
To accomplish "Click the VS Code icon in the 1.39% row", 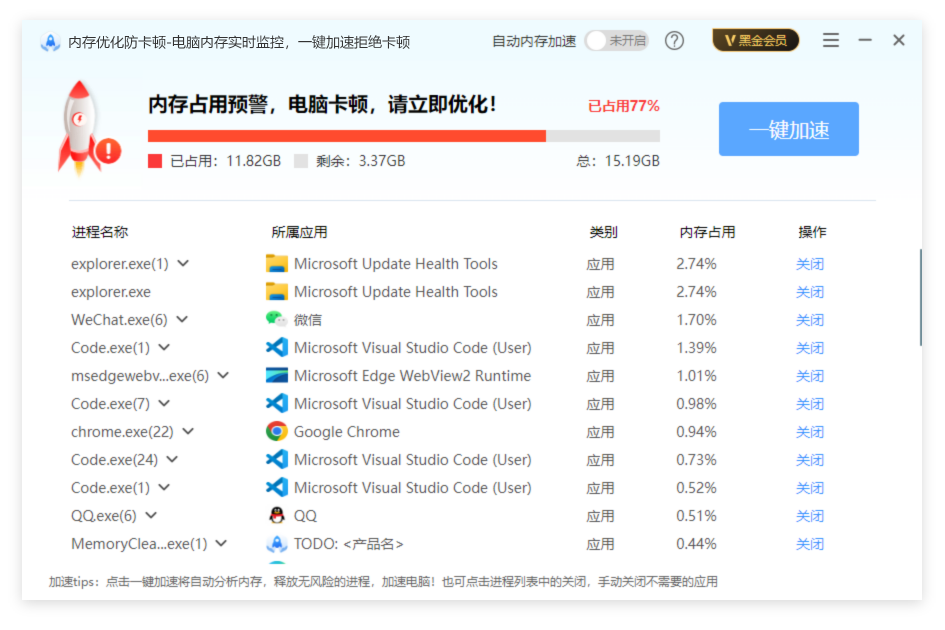I will 277,347.
